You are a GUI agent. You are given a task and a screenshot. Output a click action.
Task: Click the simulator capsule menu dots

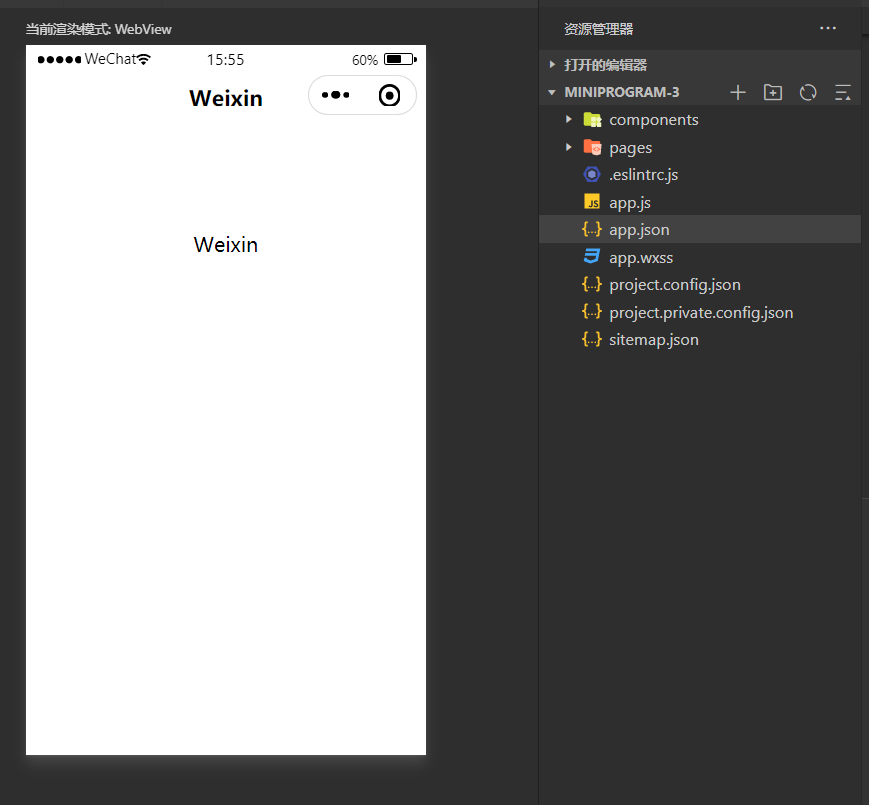(335, 95)
